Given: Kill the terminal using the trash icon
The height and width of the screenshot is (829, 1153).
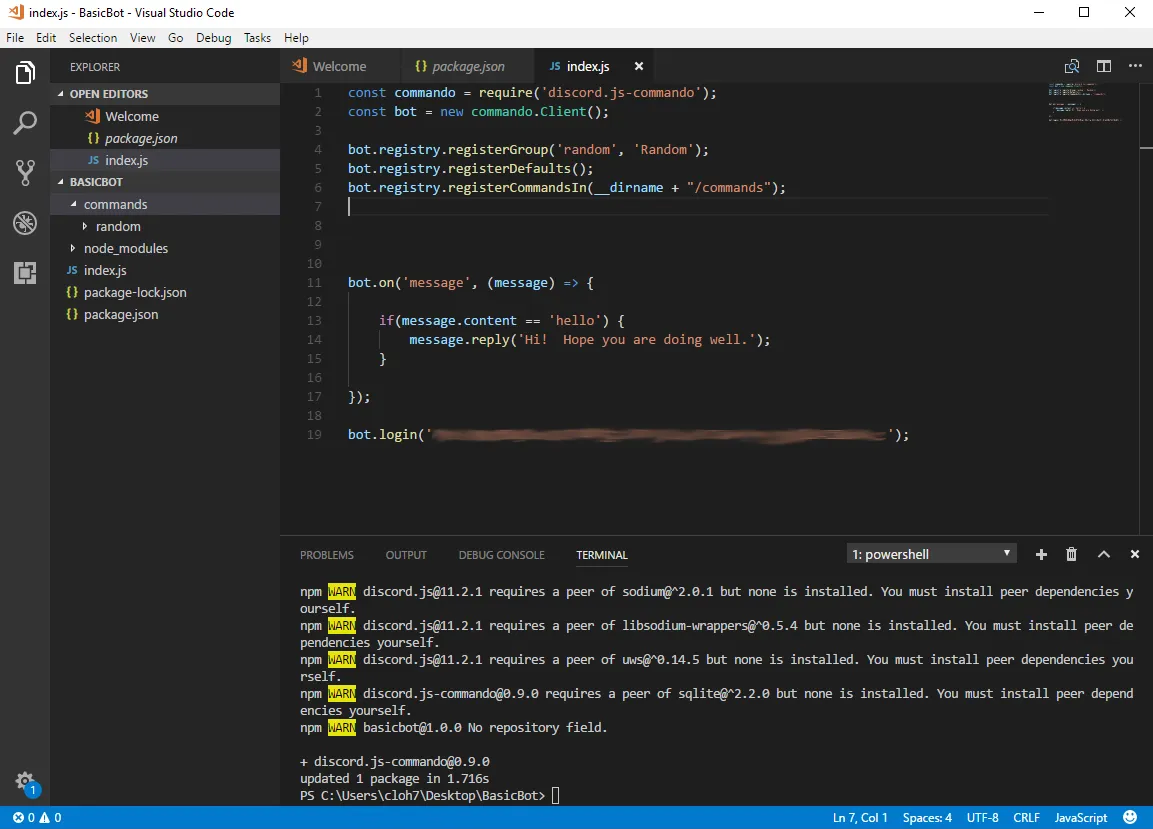Looking at the screenshot, I should pos(1071,554).
